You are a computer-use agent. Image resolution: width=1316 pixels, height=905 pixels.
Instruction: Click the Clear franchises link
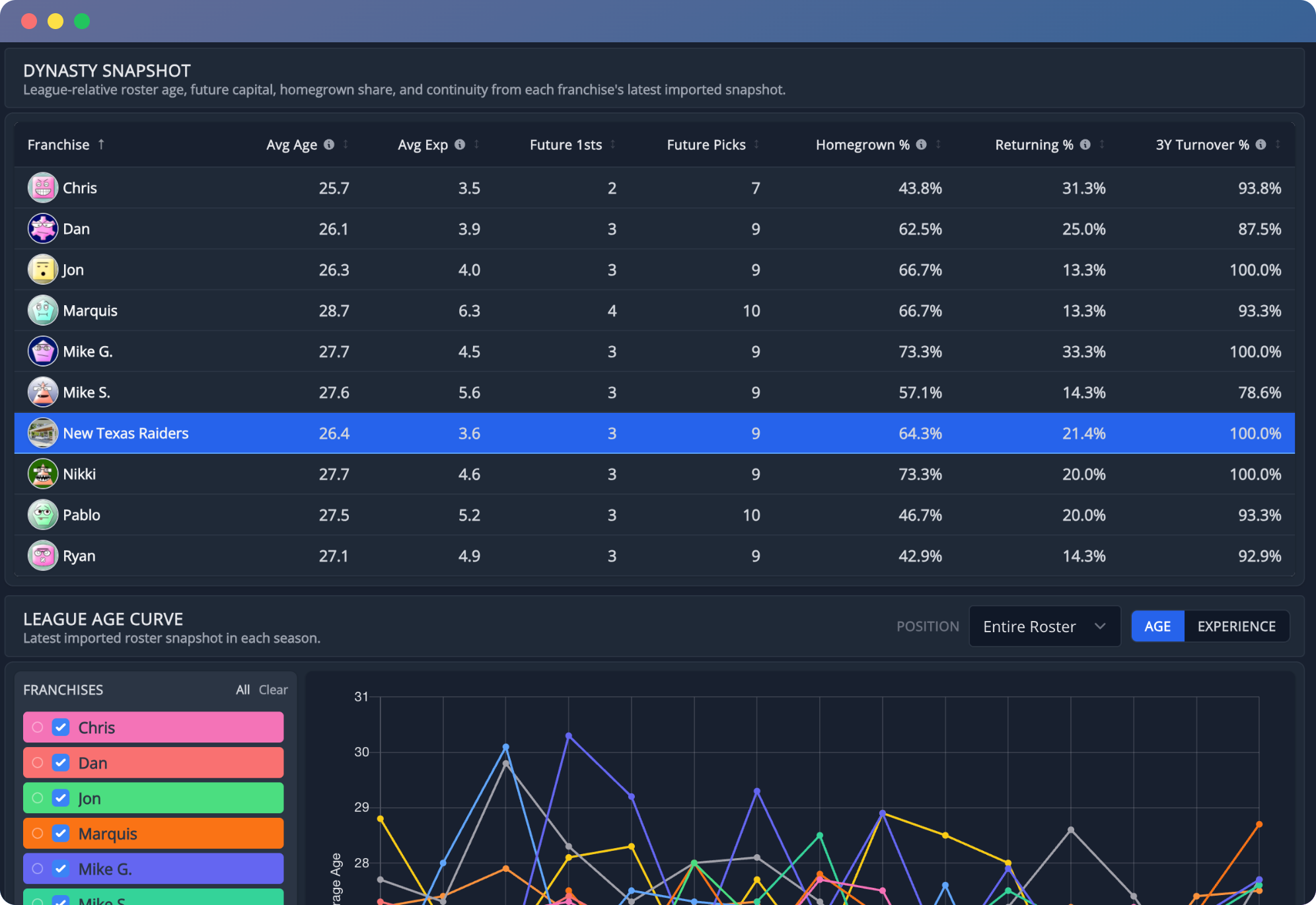pyautogui.click(x=273, y=690)
